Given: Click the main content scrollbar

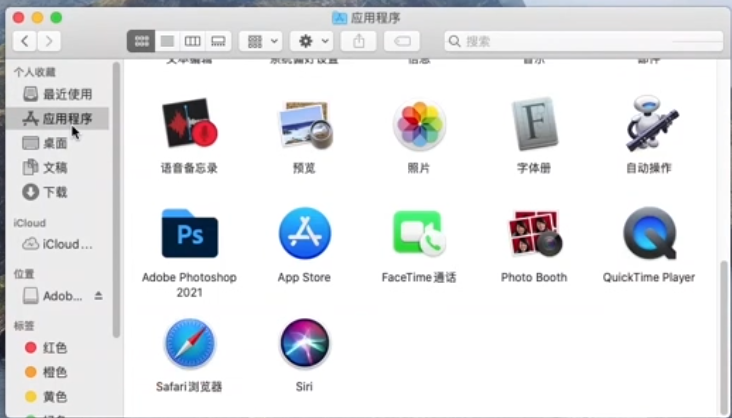Looking at the screenshot, I should pos(725,336).
